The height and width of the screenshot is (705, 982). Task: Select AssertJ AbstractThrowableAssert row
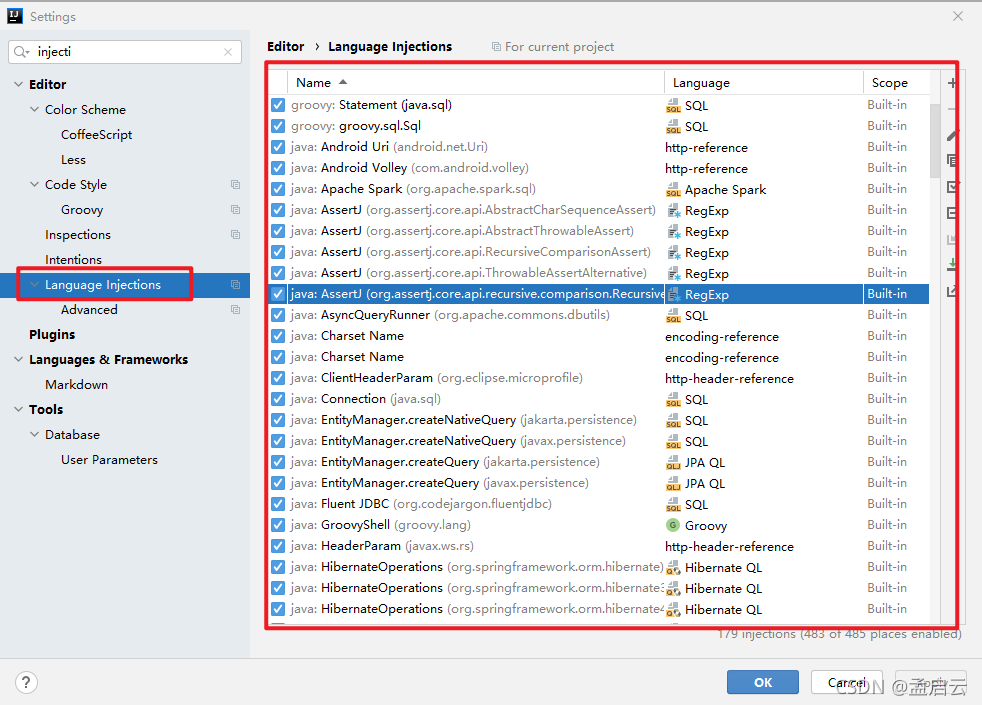599,231
